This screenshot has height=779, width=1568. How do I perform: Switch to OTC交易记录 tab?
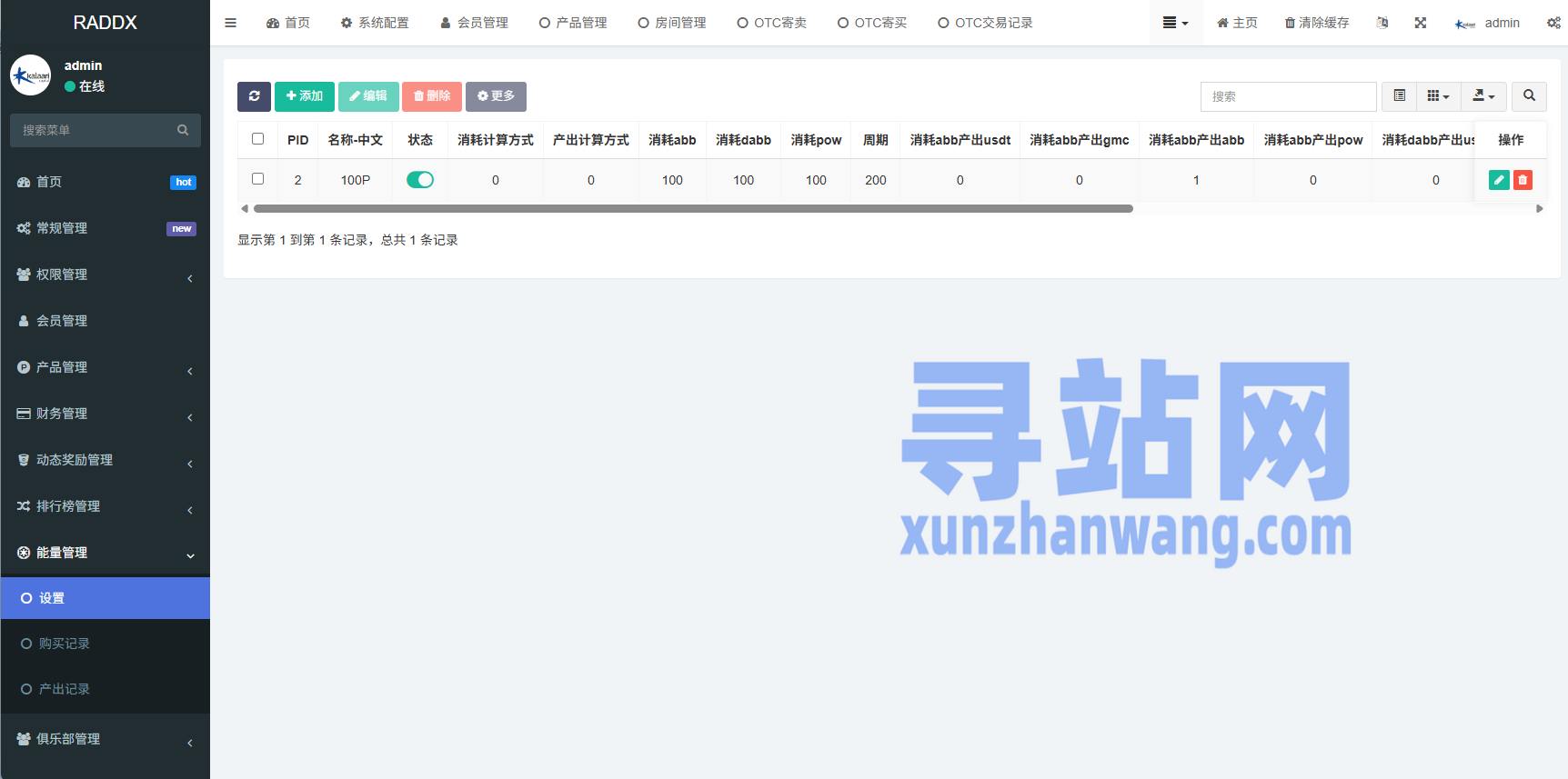(x=985, y=23)
